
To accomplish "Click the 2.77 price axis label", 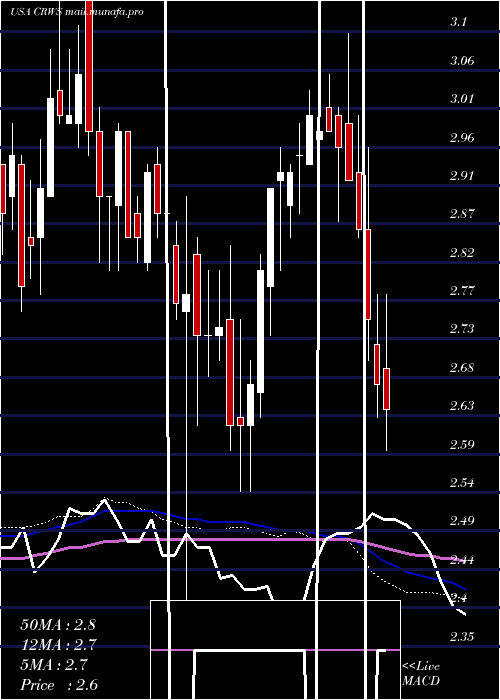I will coord(462,291).
